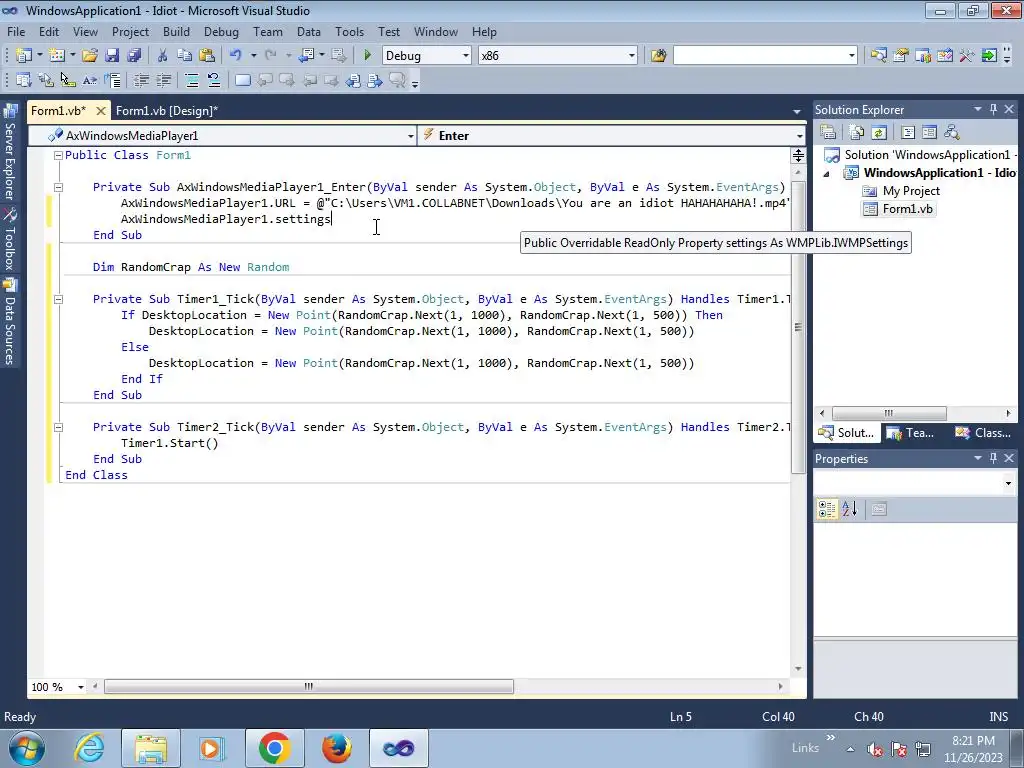Open the Data Sources side tab
Viewport: 1024px width, 768px height.
pyautogui.click(x=10, y=322)
